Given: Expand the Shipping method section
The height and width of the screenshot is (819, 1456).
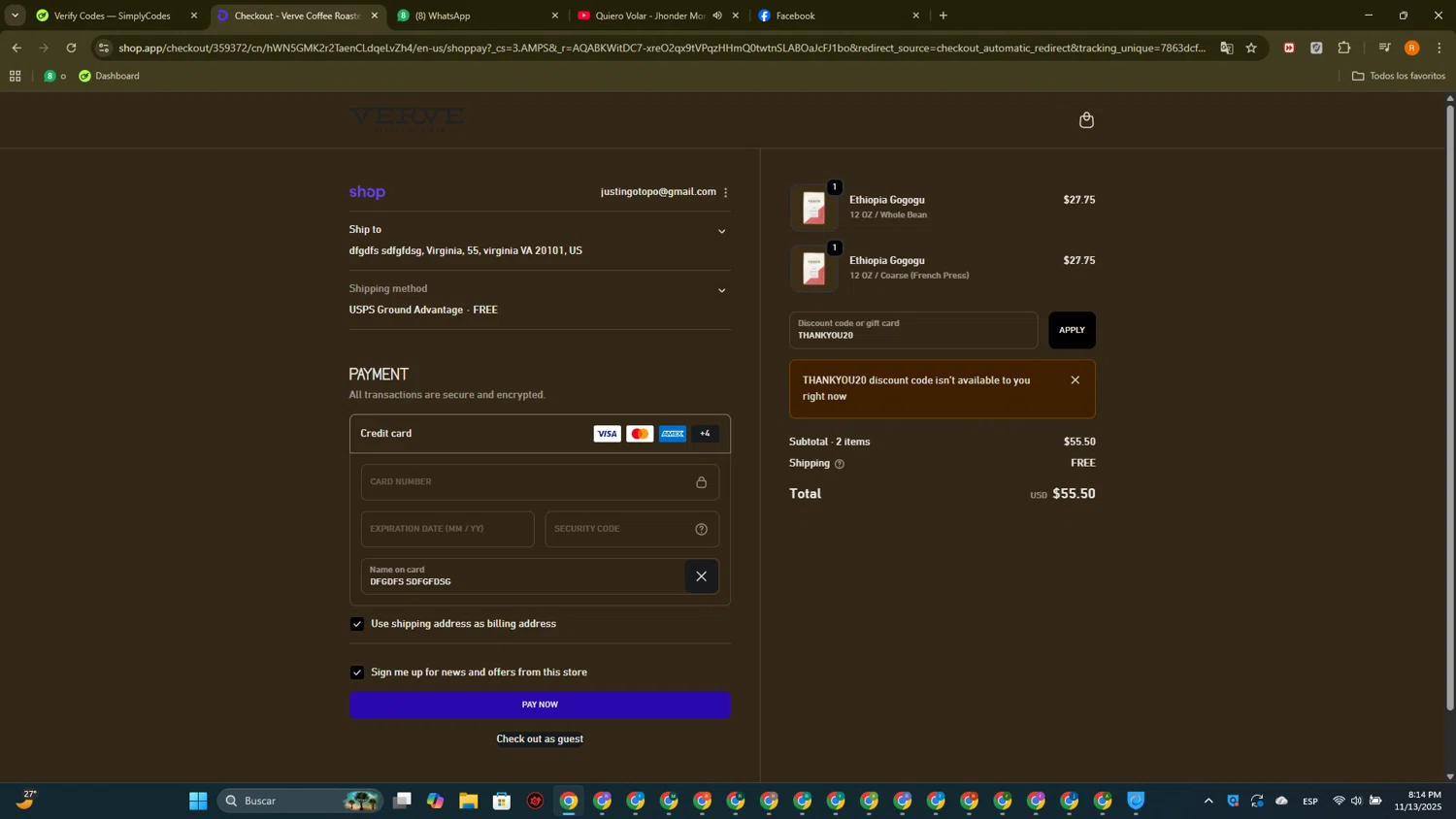Looking at the screenshot, I should point(721,291).
